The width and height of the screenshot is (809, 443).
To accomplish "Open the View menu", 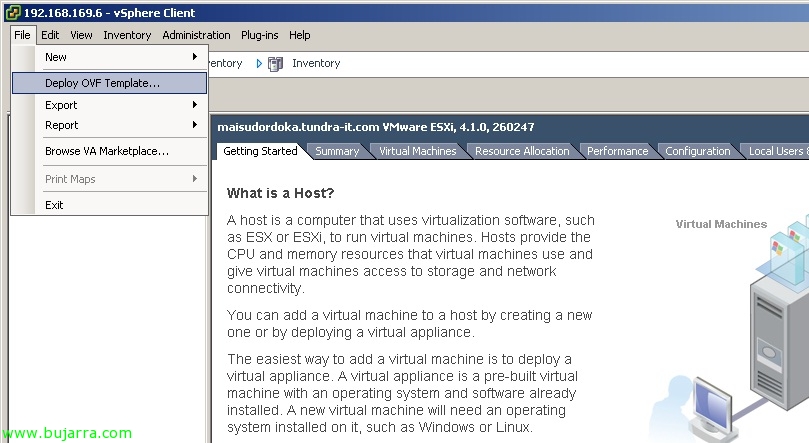I will pos(81,35).
